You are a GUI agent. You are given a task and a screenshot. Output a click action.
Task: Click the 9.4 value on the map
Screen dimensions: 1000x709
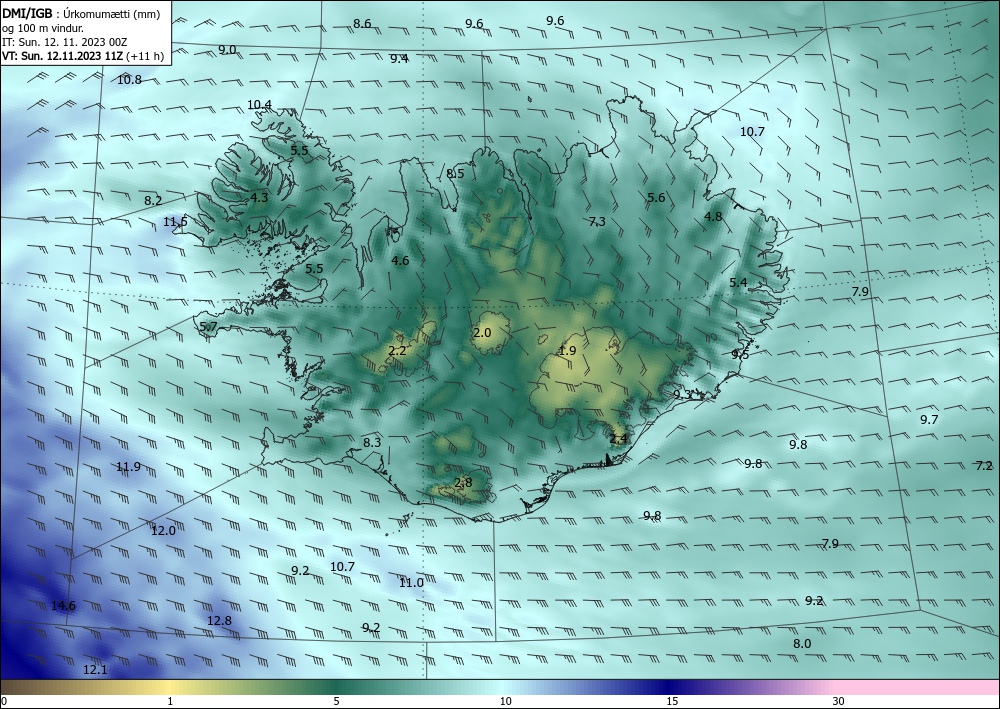[399, 59]
